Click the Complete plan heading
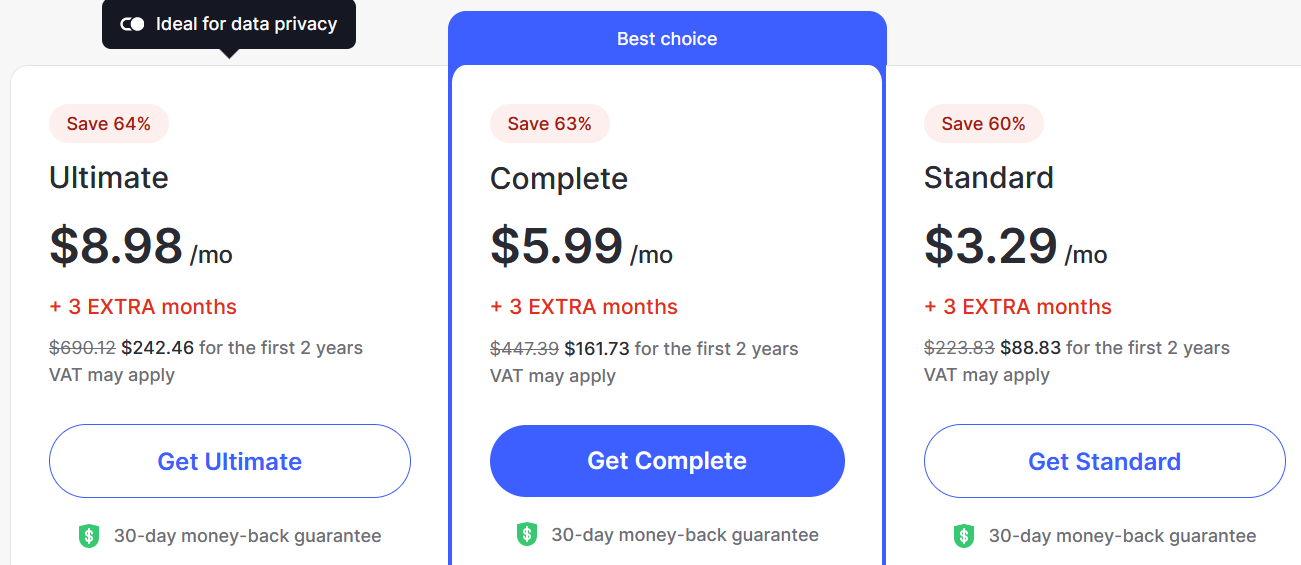Screen dimensions: 1301x565 tap(559, 179)
